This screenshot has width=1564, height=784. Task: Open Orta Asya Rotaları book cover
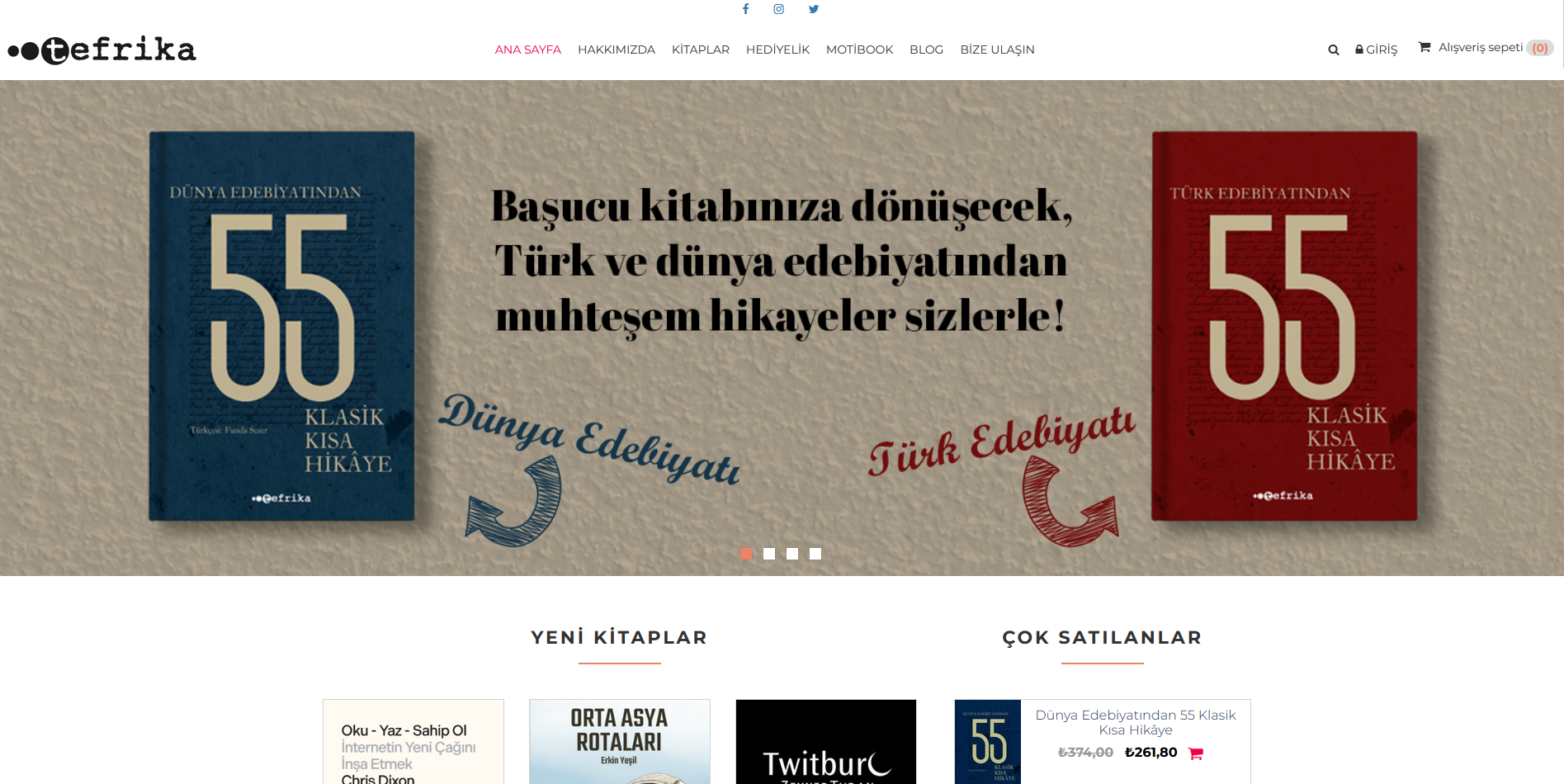620,742
